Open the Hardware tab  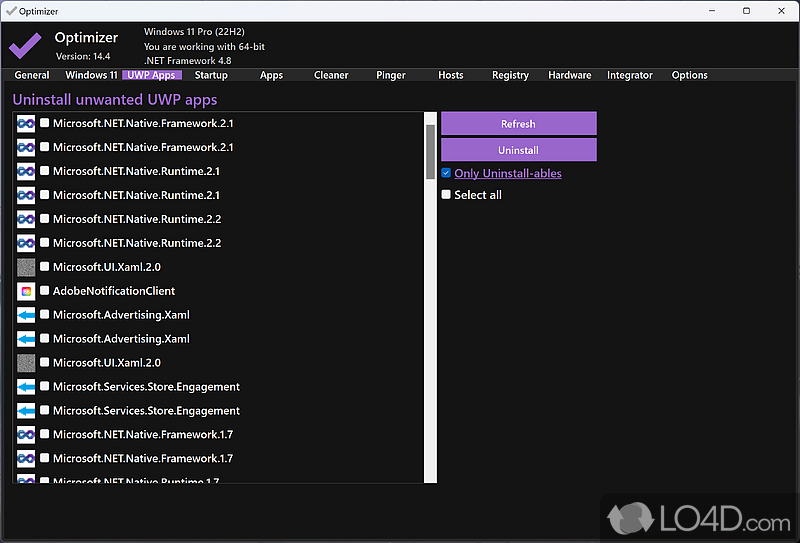point(570,75)
